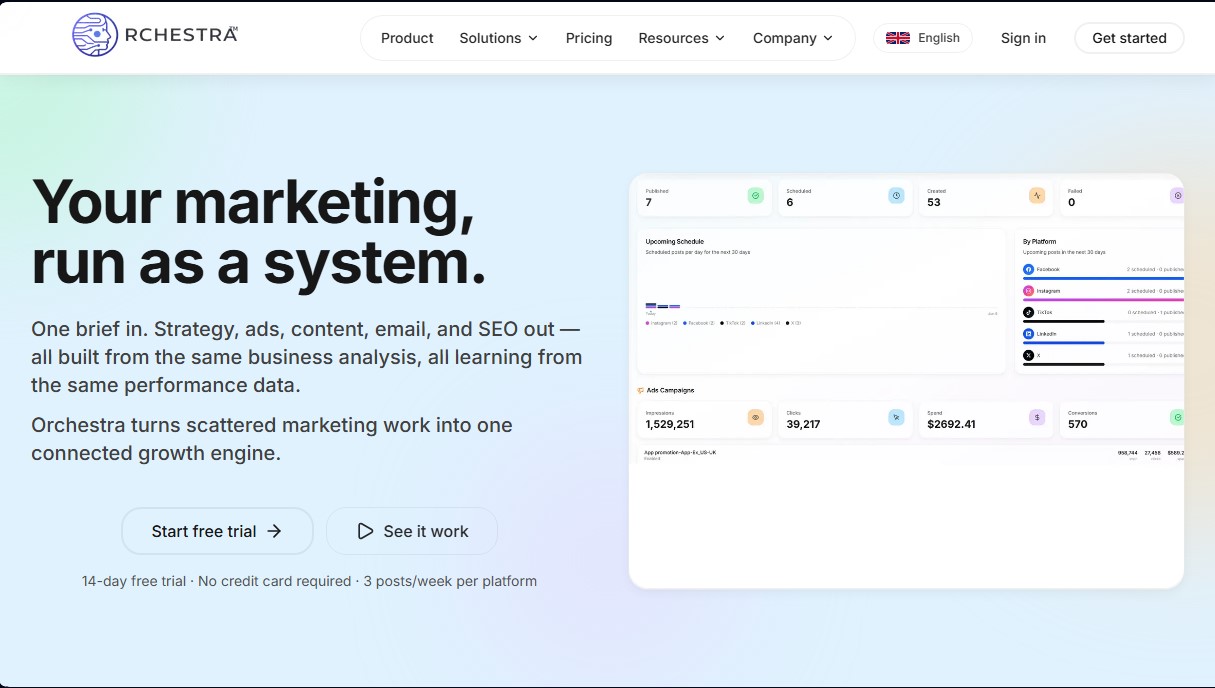Click the LinkedIn platform icon
Image resolution: width=1215 pixels, height=688 pixels.
click(x=1028, y=334)
